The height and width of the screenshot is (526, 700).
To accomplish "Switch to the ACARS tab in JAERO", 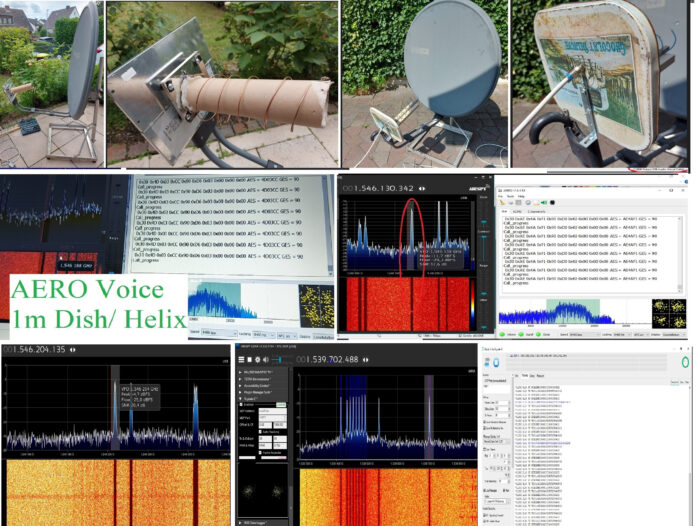I will click(517, 212).
